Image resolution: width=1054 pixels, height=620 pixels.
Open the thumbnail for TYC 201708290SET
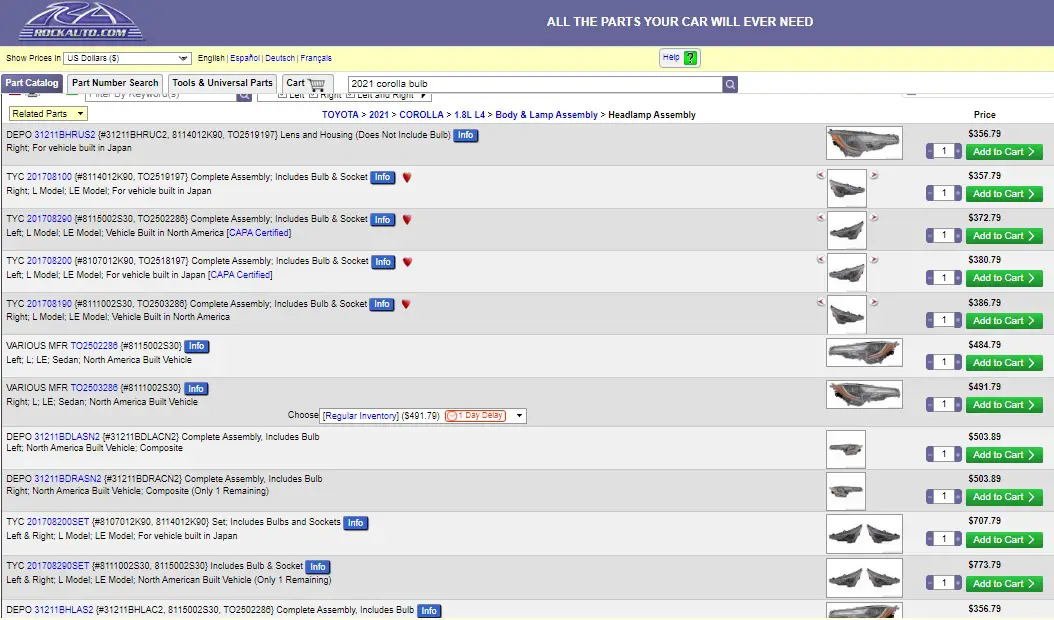point(864,578)
